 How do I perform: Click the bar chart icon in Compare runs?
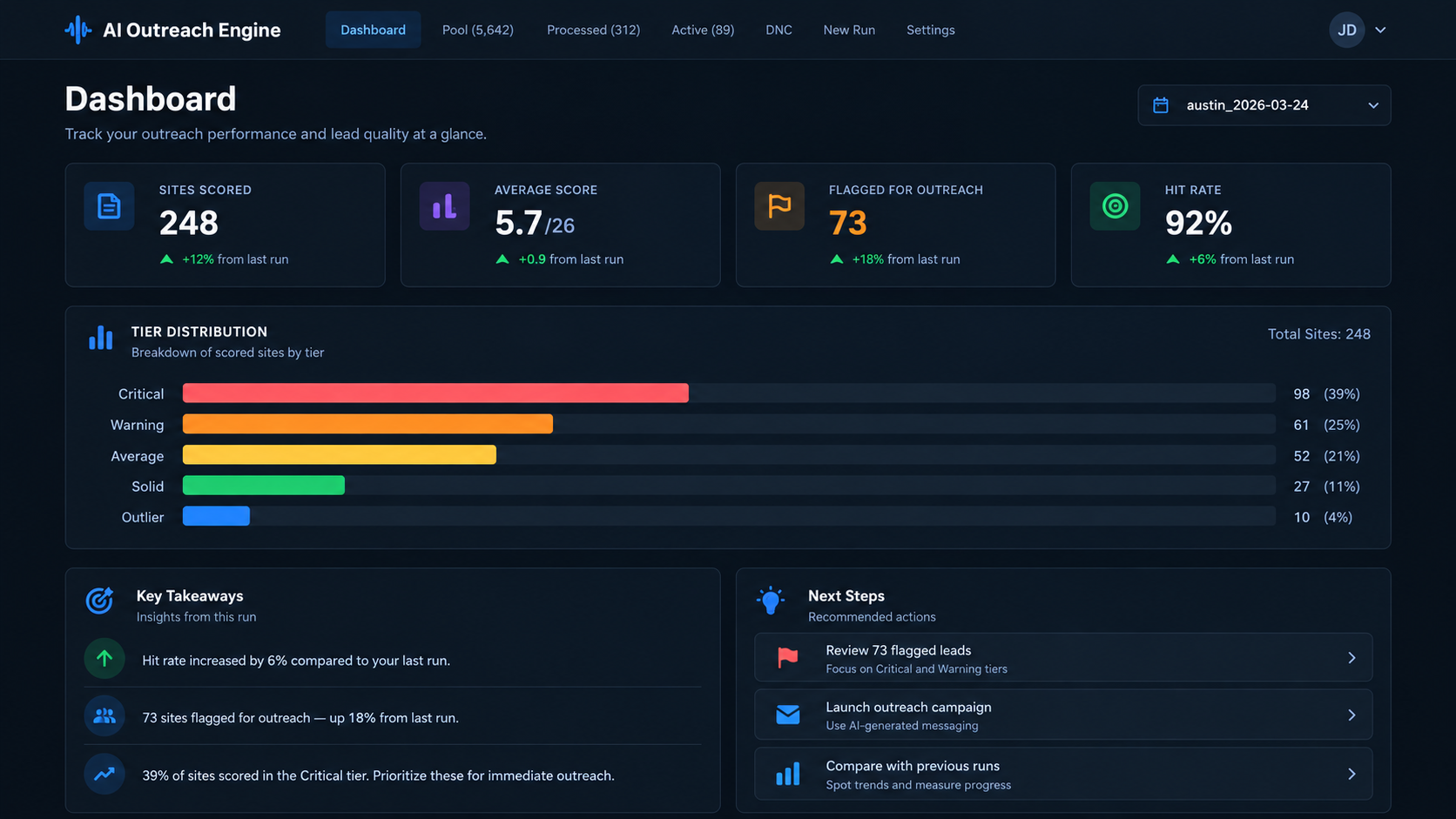pos(787,774)
